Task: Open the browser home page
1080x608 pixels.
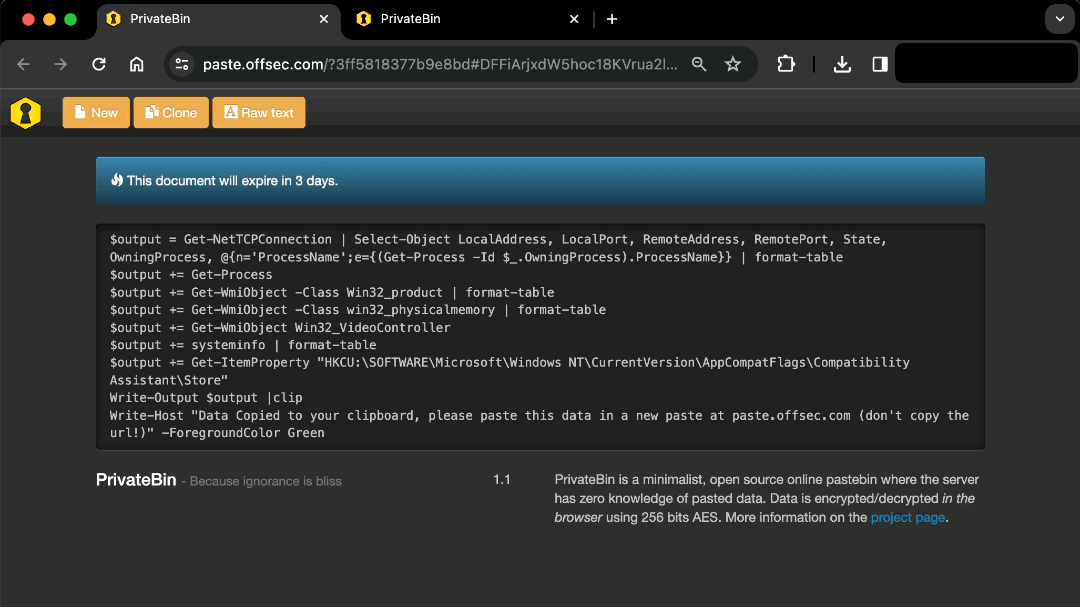Action: pyautogui.click(x=136, y=64)
